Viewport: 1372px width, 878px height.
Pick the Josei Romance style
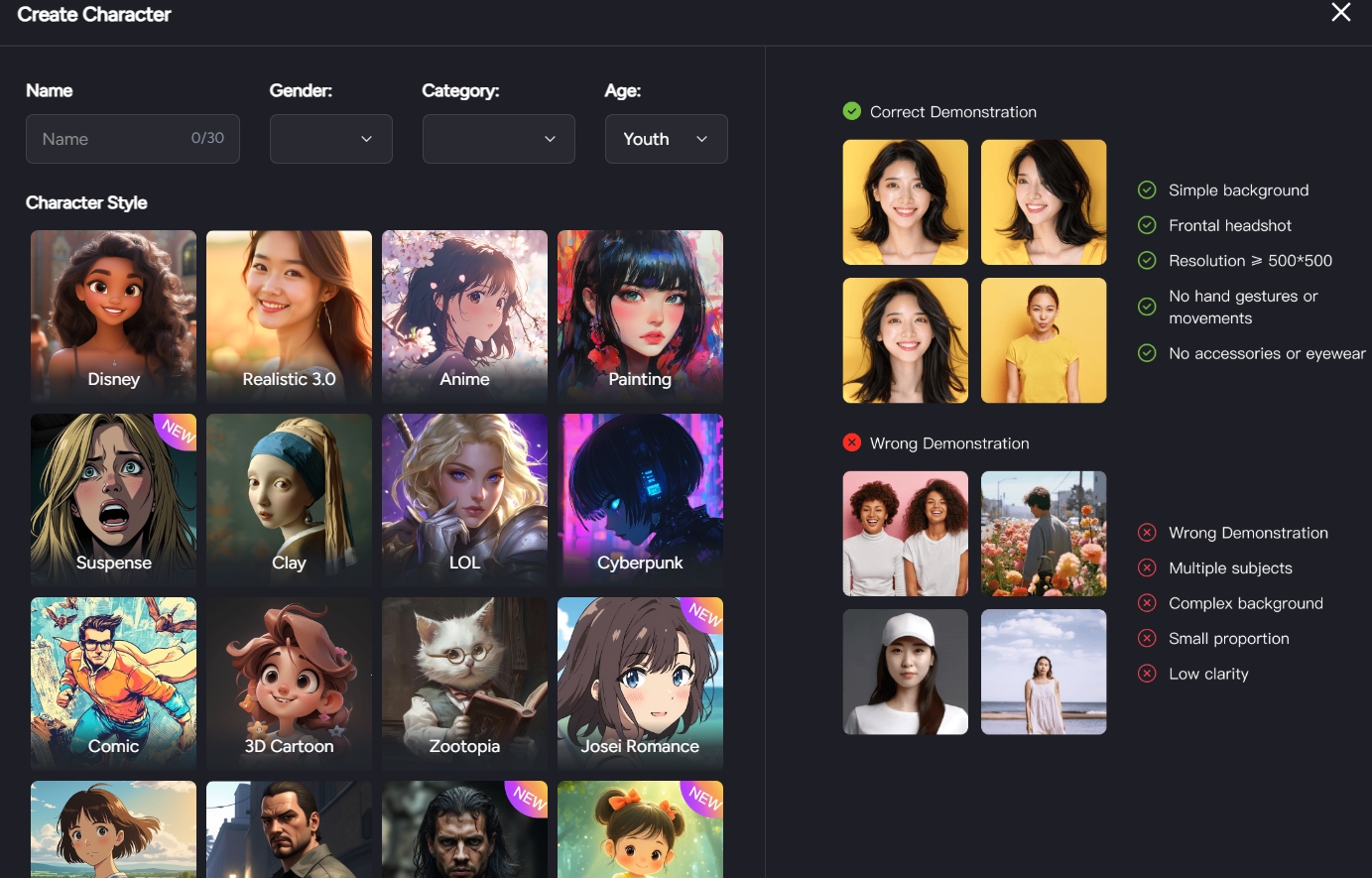tap(640, 682)
